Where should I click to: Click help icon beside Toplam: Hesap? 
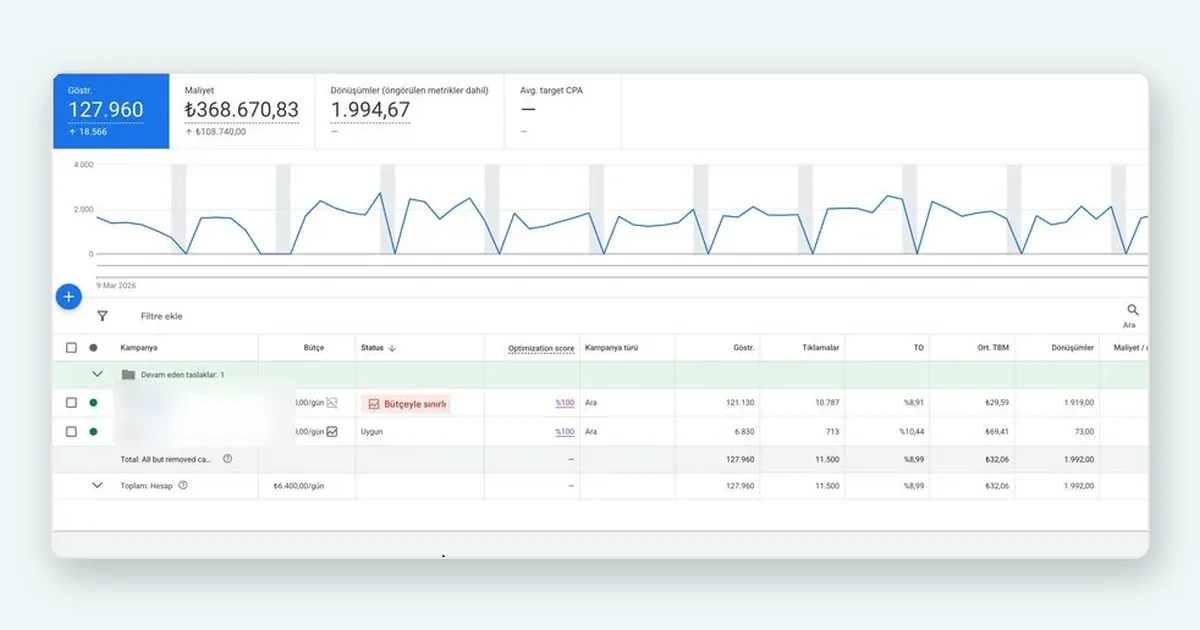pos(183,485)
